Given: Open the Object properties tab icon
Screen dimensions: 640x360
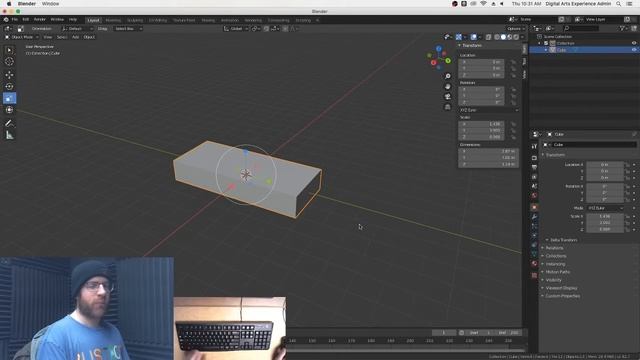Looking at the screenshot, I should pyautogui.click(x=534, y=207).
